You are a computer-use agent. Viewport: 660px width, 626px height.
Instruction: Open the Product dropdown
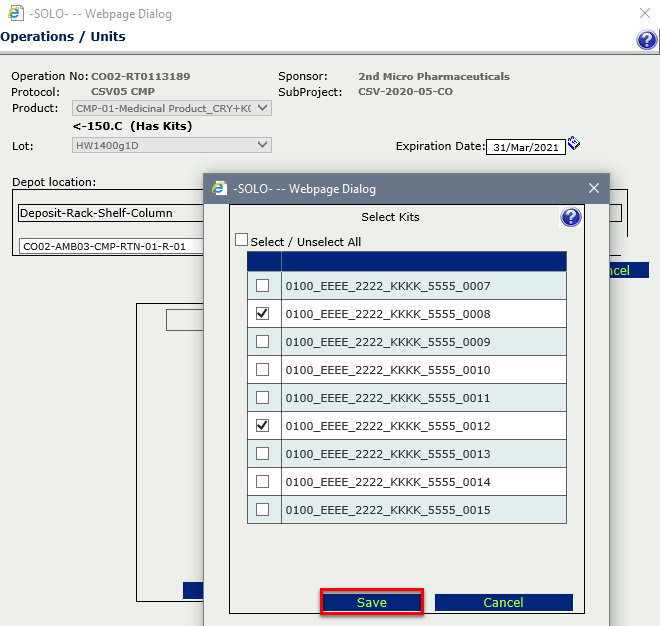172,108
